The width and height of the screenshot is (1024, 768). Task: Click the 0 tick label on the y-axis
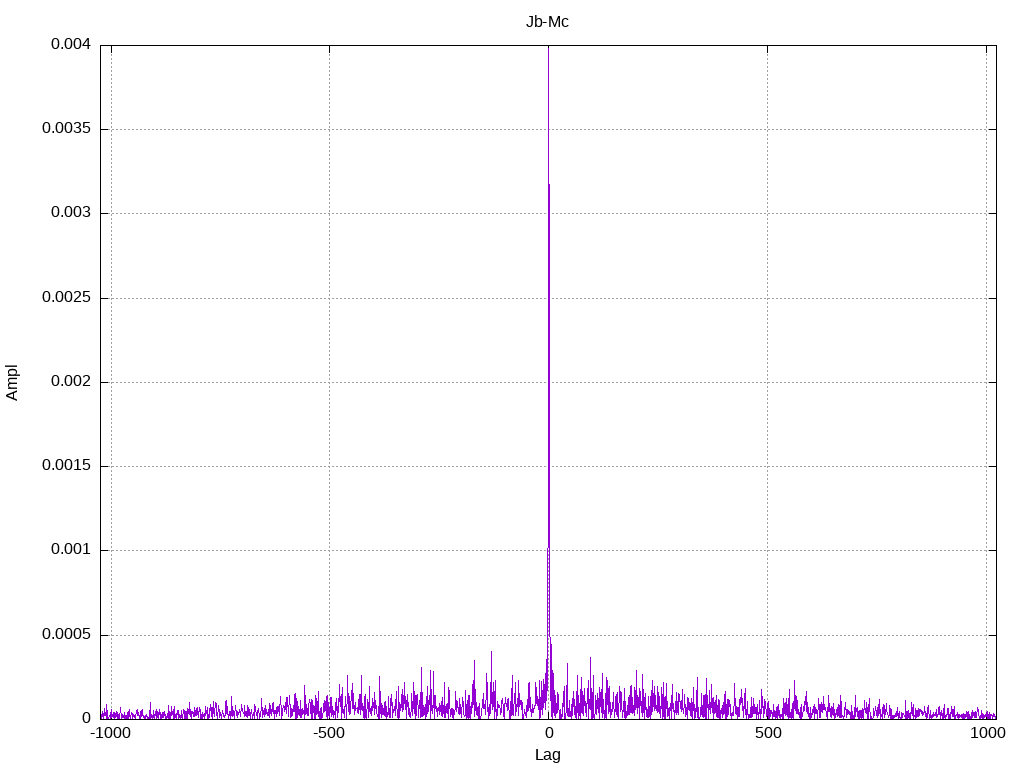(87, 718)
